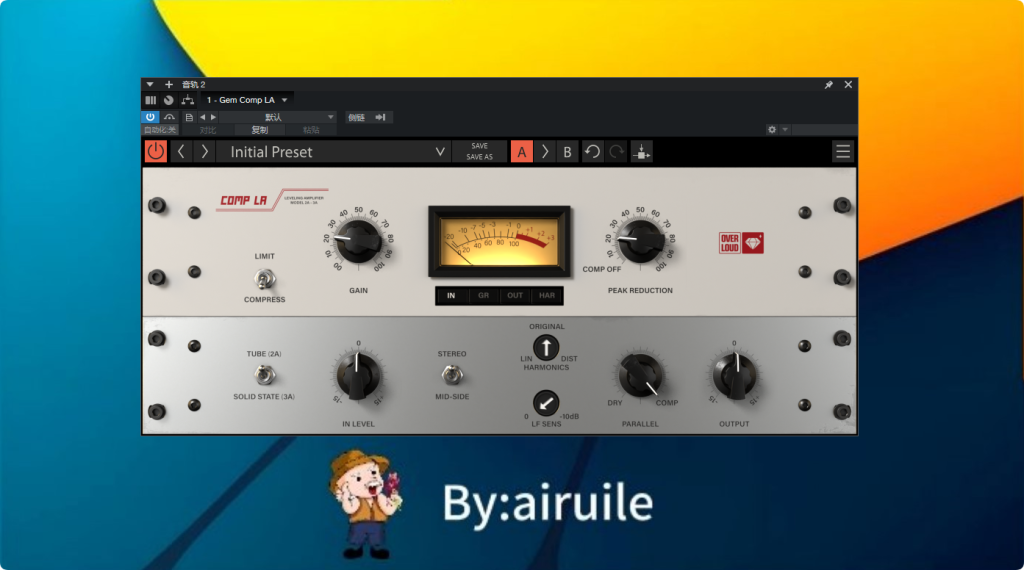Click the PARALLEL dry/comp knob
The height and width of the screenshot is (570, 1024).
[640, 376]
